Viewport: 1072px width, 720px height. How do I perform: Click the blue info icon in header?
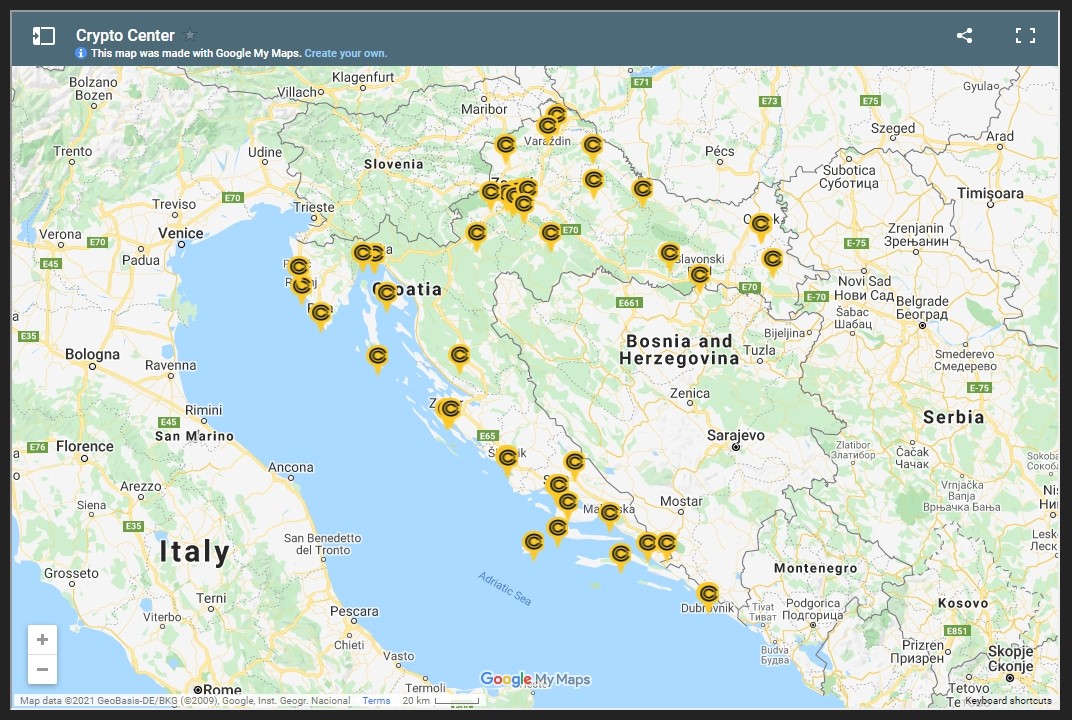81,53
